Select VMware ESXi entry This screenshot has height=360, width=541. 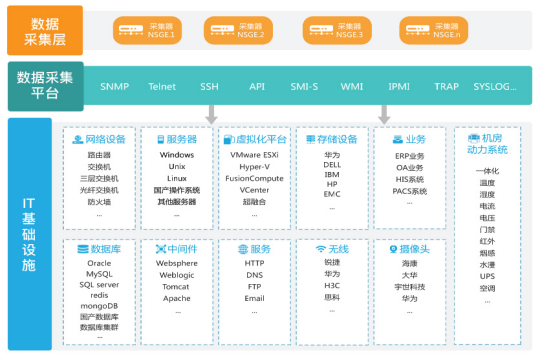pyautogui.click(x=254, y=155)
